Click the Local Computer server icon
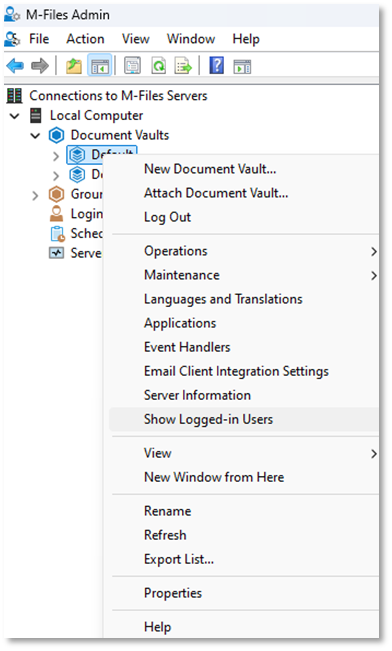 click(x=36, y=115)
